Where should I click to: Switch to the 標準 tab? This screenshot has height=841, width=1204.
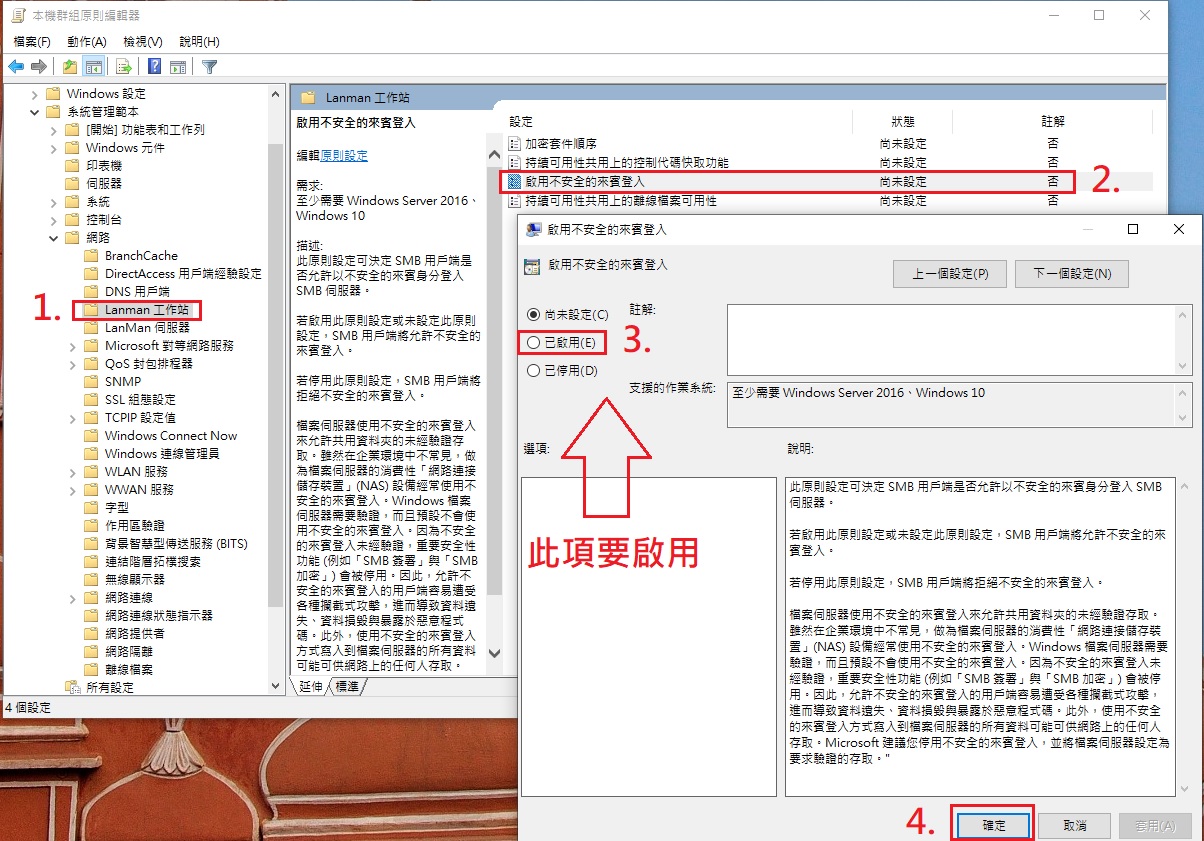coord(347,686)
